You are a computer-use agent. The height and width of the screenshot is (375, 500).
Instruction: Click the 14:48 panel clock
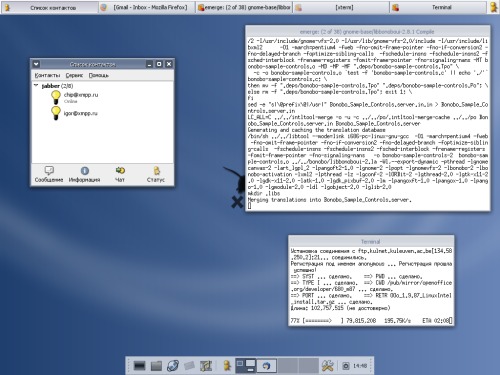(360, 366)
